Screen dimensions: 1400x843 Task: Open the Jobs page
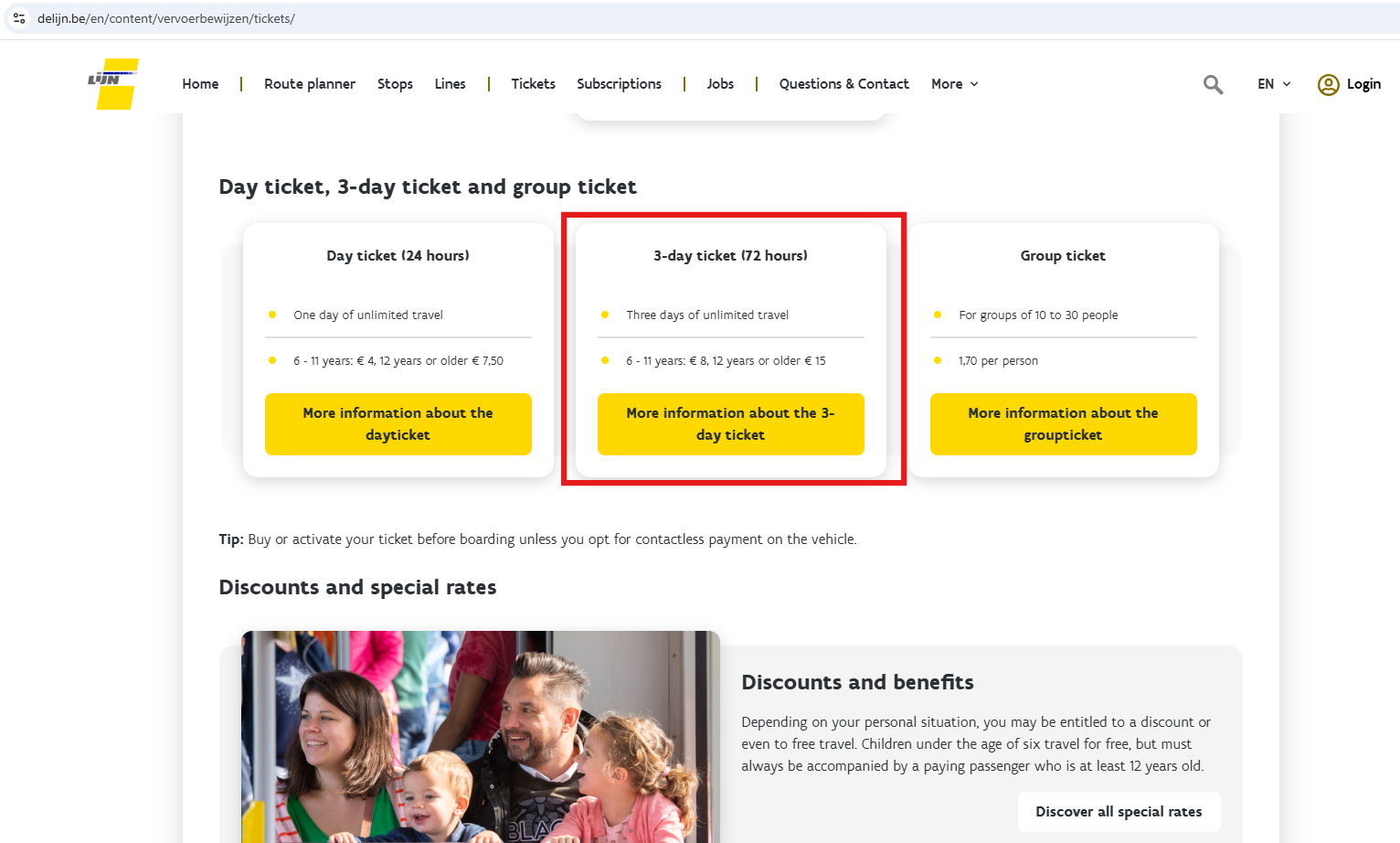coord(720,84)
